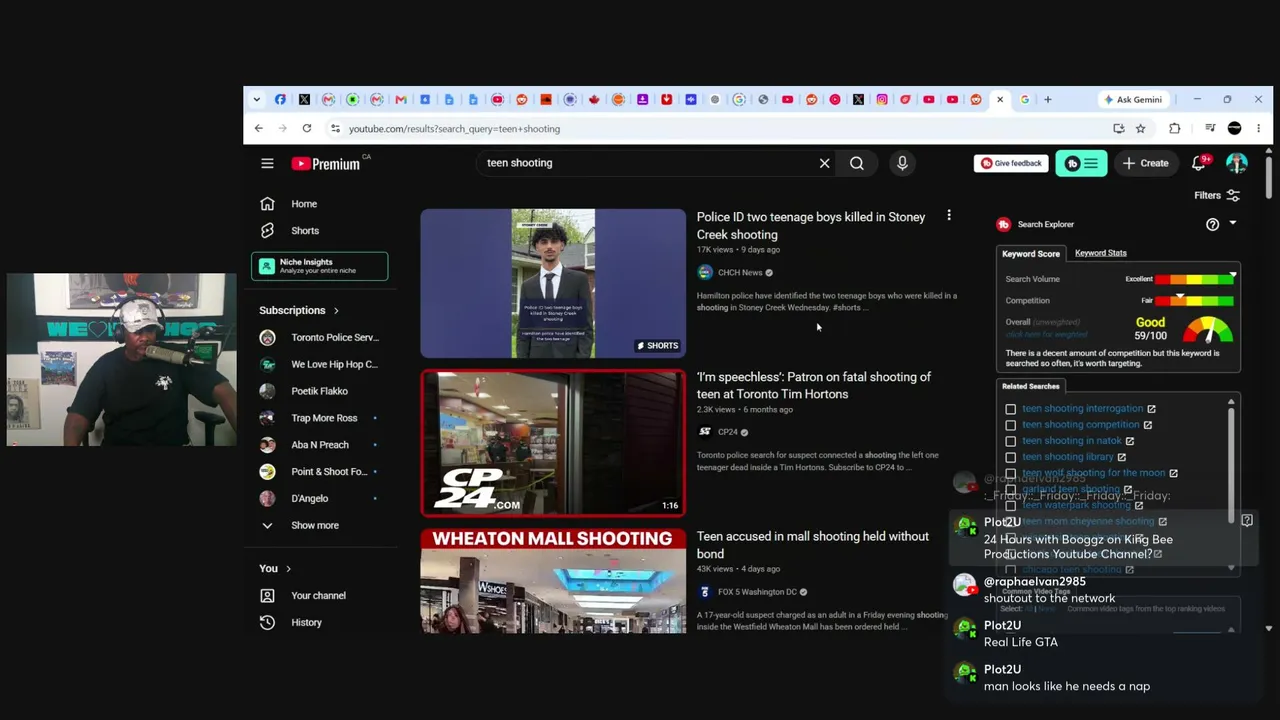The image size is (1280, 720).
Task: Open the FOX 5 Washington DC channel link
Action: (757, 592)
